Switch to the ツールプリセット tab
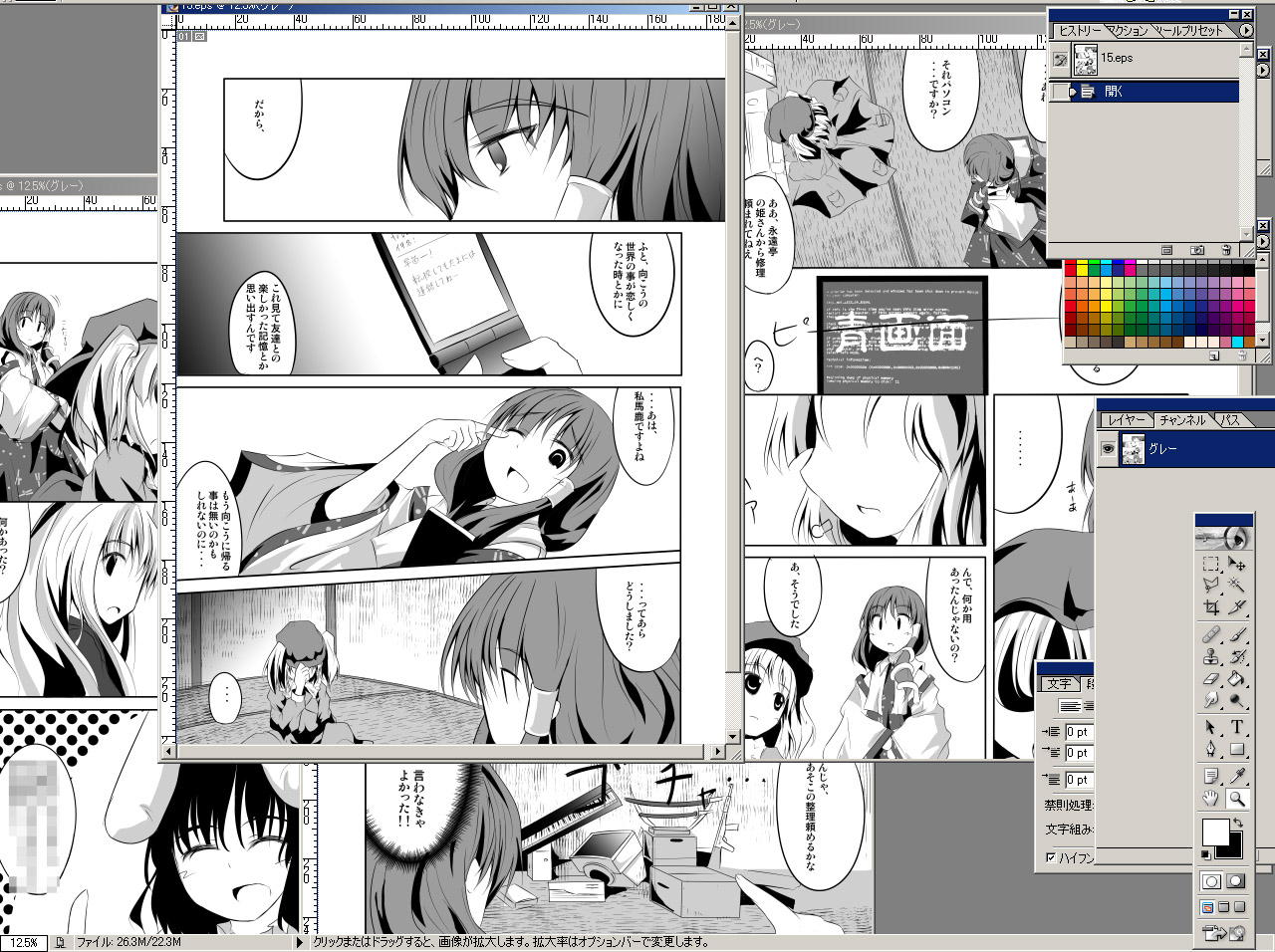This screenshot has width=1275, height=952. click(1190, 30)
